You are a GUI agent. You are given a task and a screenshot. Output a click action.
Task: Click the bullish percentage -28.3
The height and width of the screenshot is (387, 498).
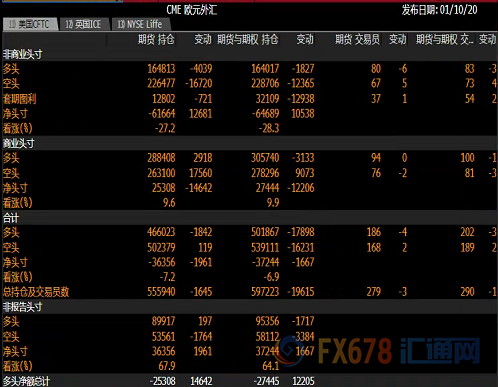(x=269, y=128)
